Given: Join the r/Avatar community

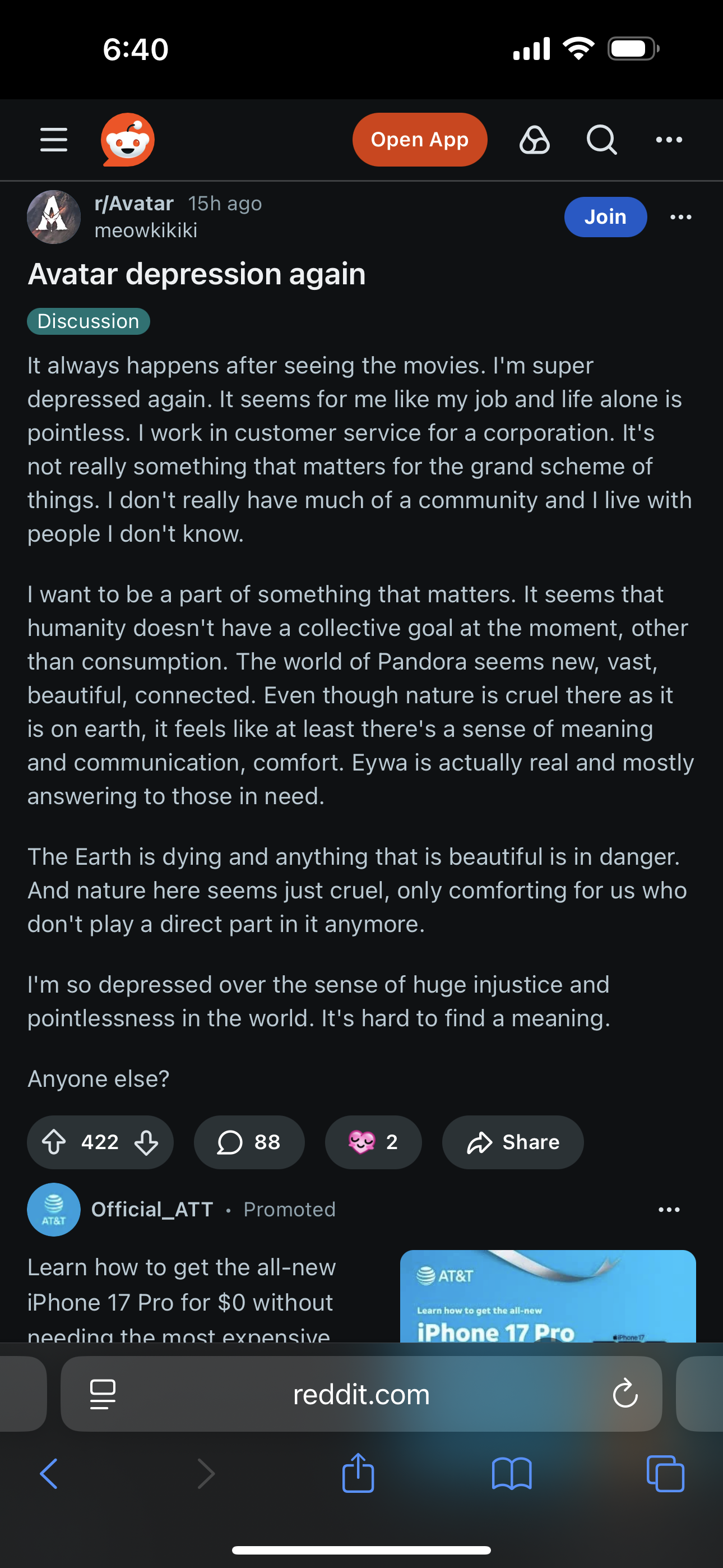Looking at the screenshot, I should [605, 217].
